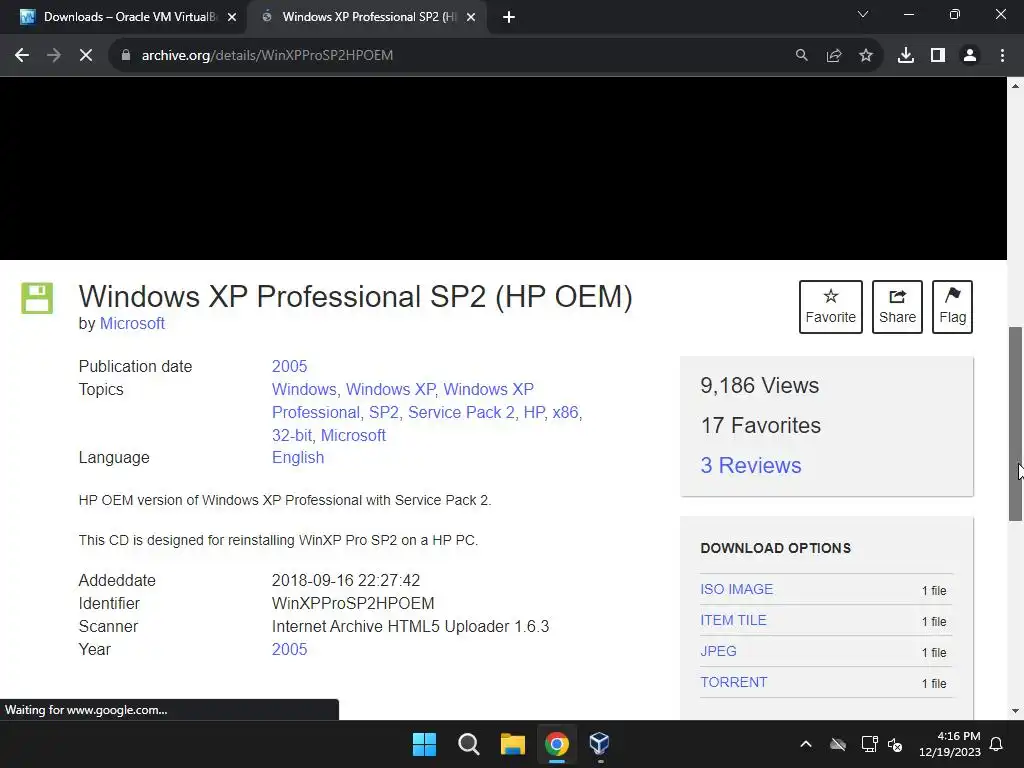Open File Explorer from the taskbar

coord(513,744)
